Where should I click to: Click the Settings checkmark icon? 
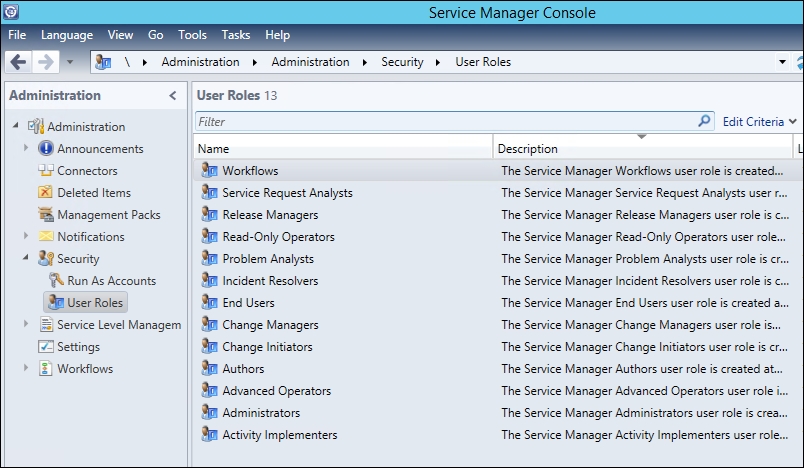coord(46,347)
